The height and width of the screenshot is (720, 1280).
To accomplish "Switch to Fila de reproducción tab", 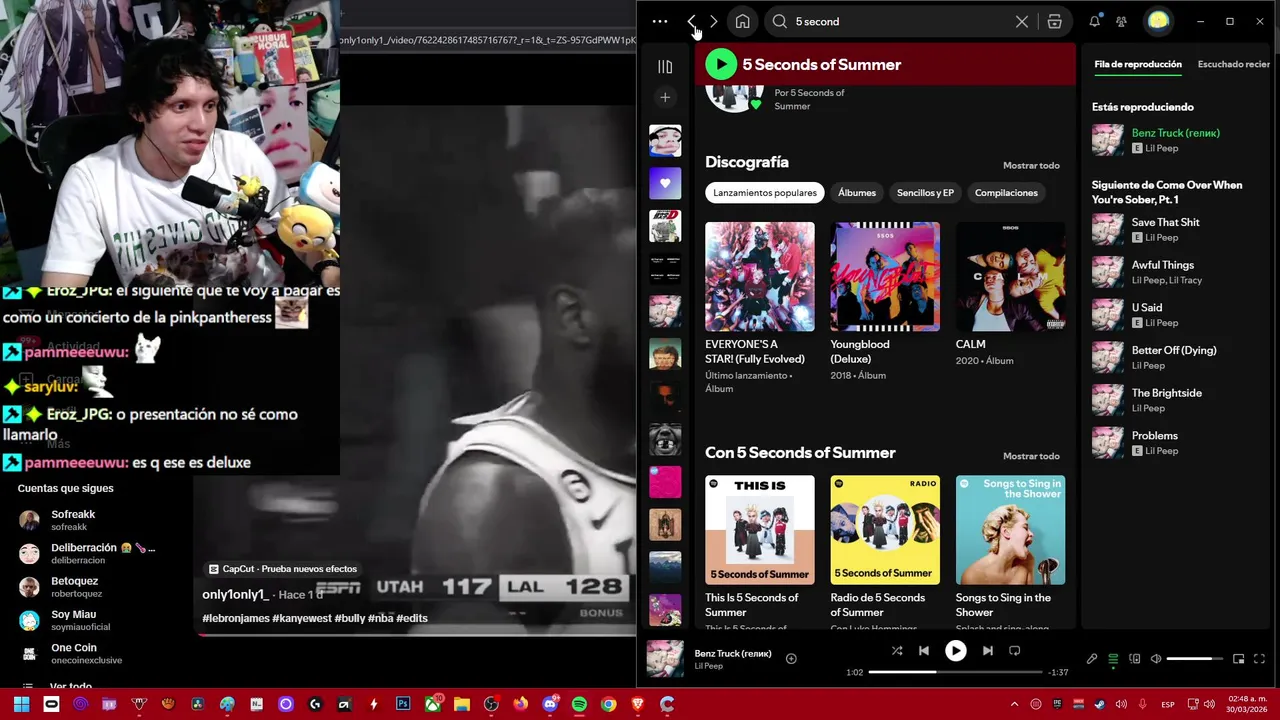I will point(1138,64).
